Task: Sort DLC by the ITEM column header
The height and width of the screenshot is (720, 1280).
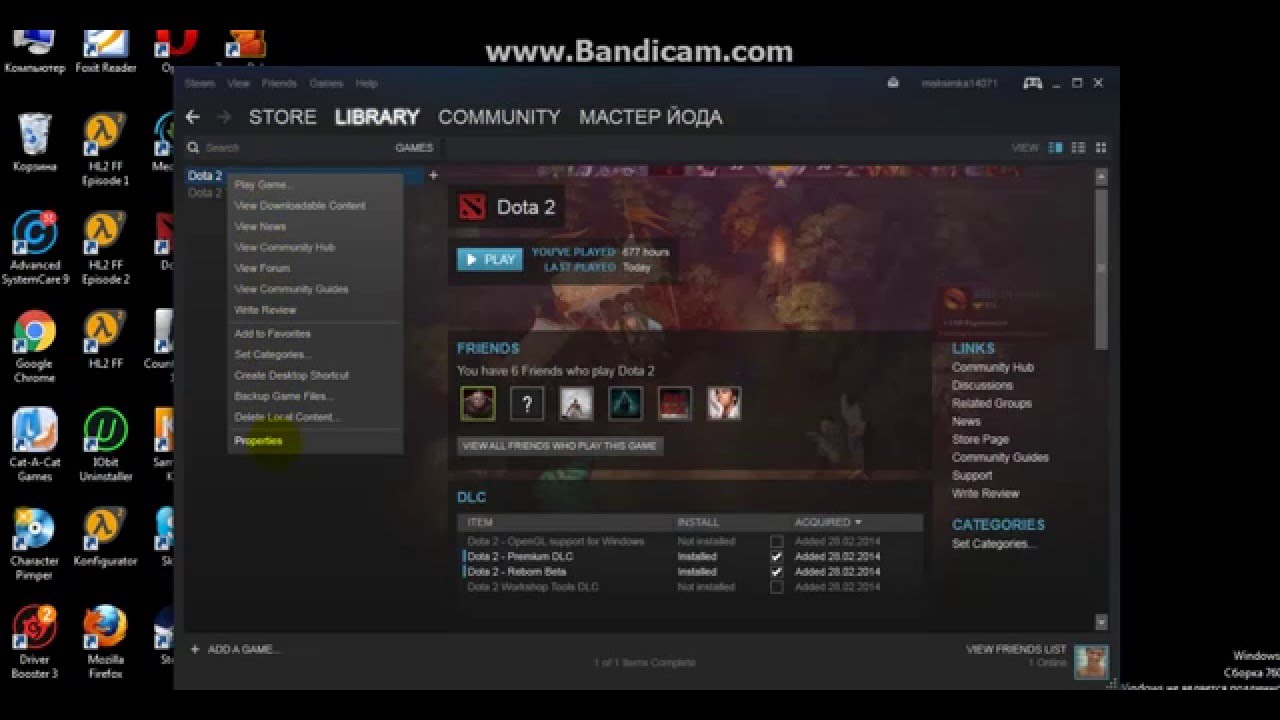Action: pyautogui.click(x=480, y=522)
